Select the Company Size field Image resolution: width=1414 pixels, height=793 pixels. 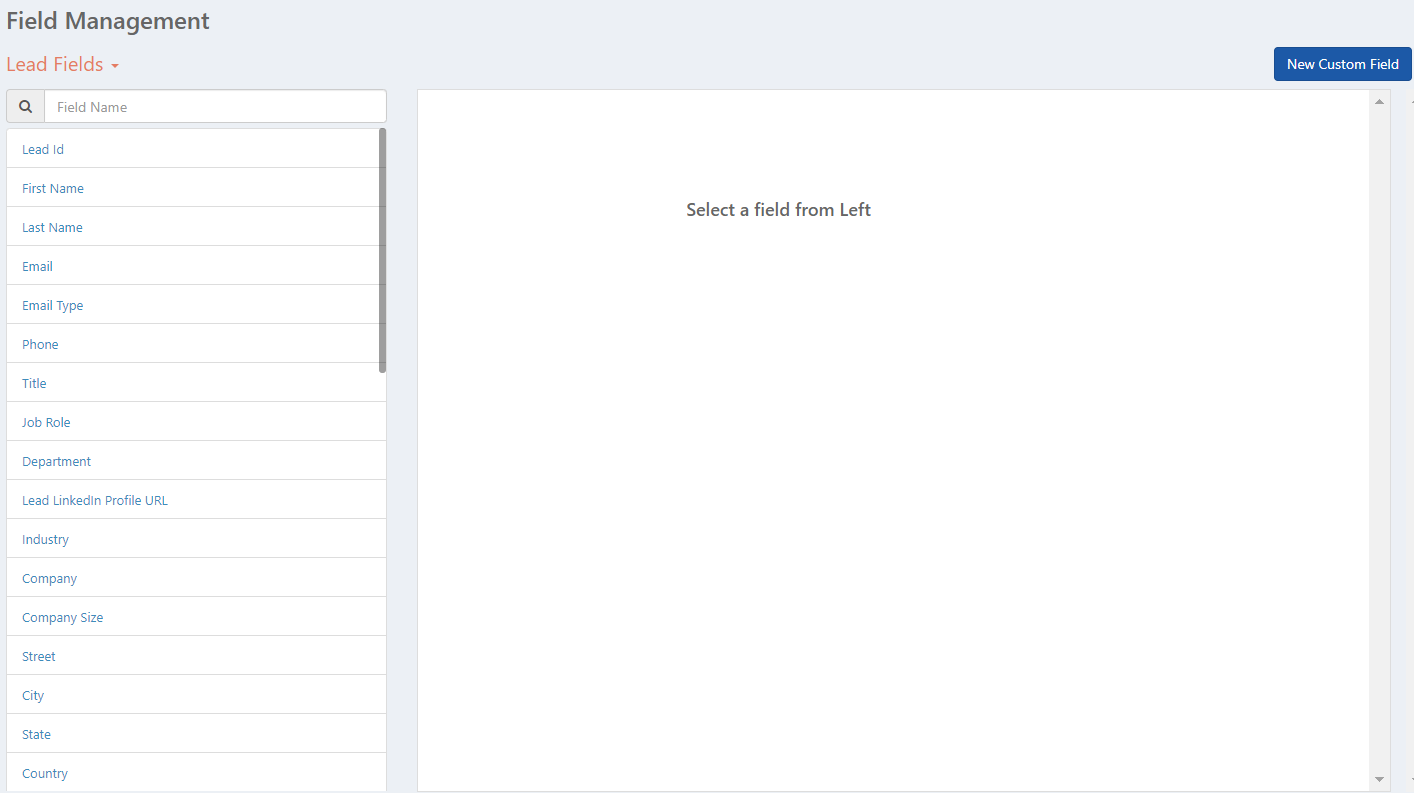click(196, 617)
